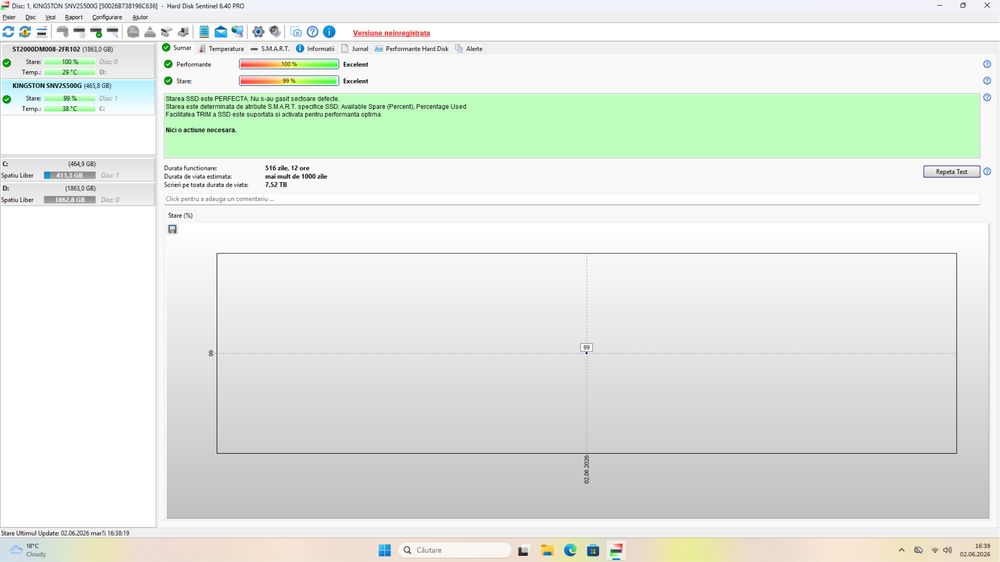This screenshot has width=1000, height=562.
Task: Open the Vezi menu
Action: (50, 17)
